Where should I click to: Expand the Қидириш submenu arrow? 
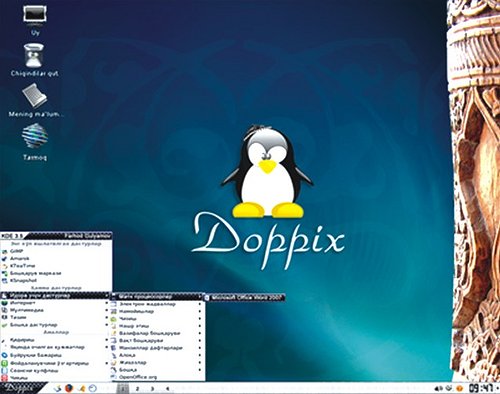[107, 340]
